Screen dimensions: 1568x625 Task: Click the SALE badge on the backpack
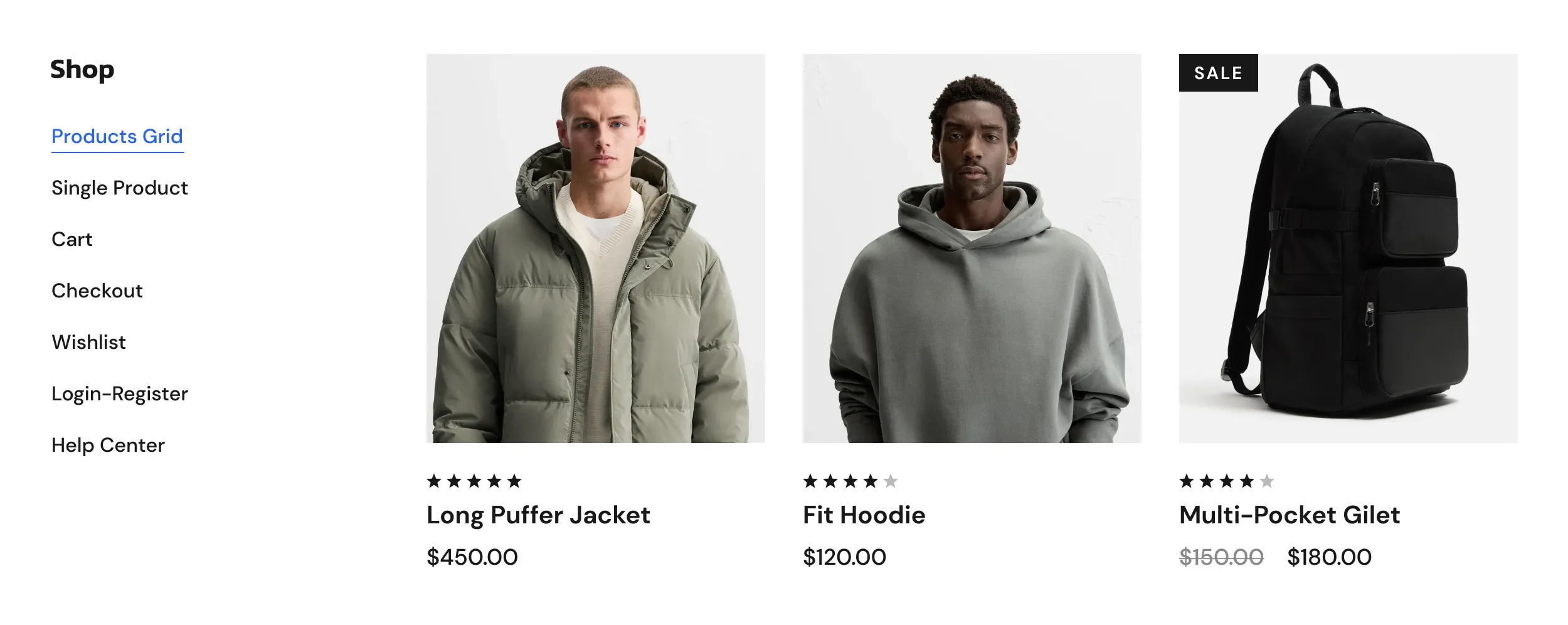[1218, 73]
